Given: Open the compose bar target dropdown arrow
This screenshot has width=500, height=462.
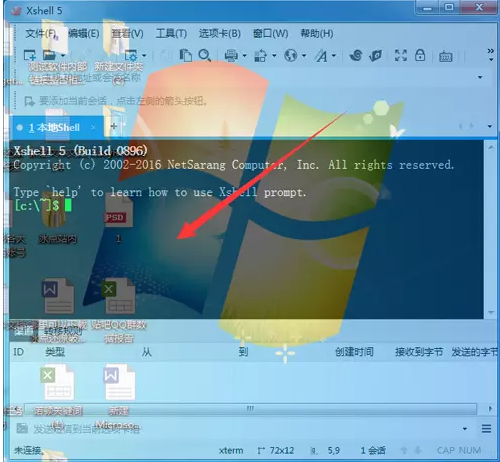Looking at the screenshot, I should (465, 429).
